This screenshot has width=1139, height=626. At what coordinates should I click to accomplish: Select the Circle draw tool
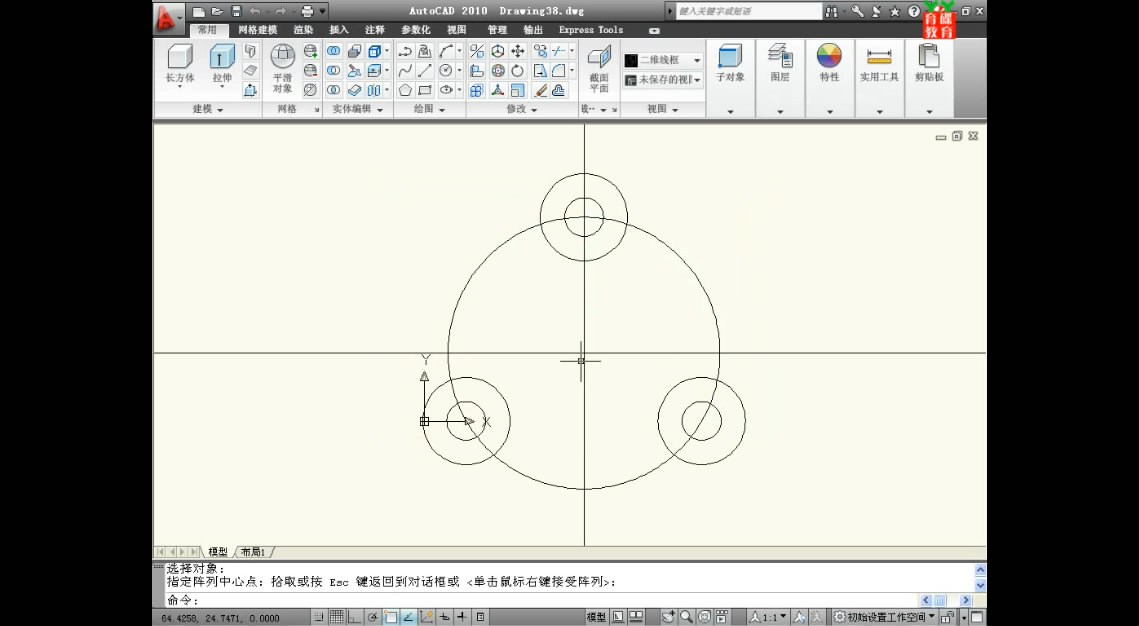(x=446, y=70)
